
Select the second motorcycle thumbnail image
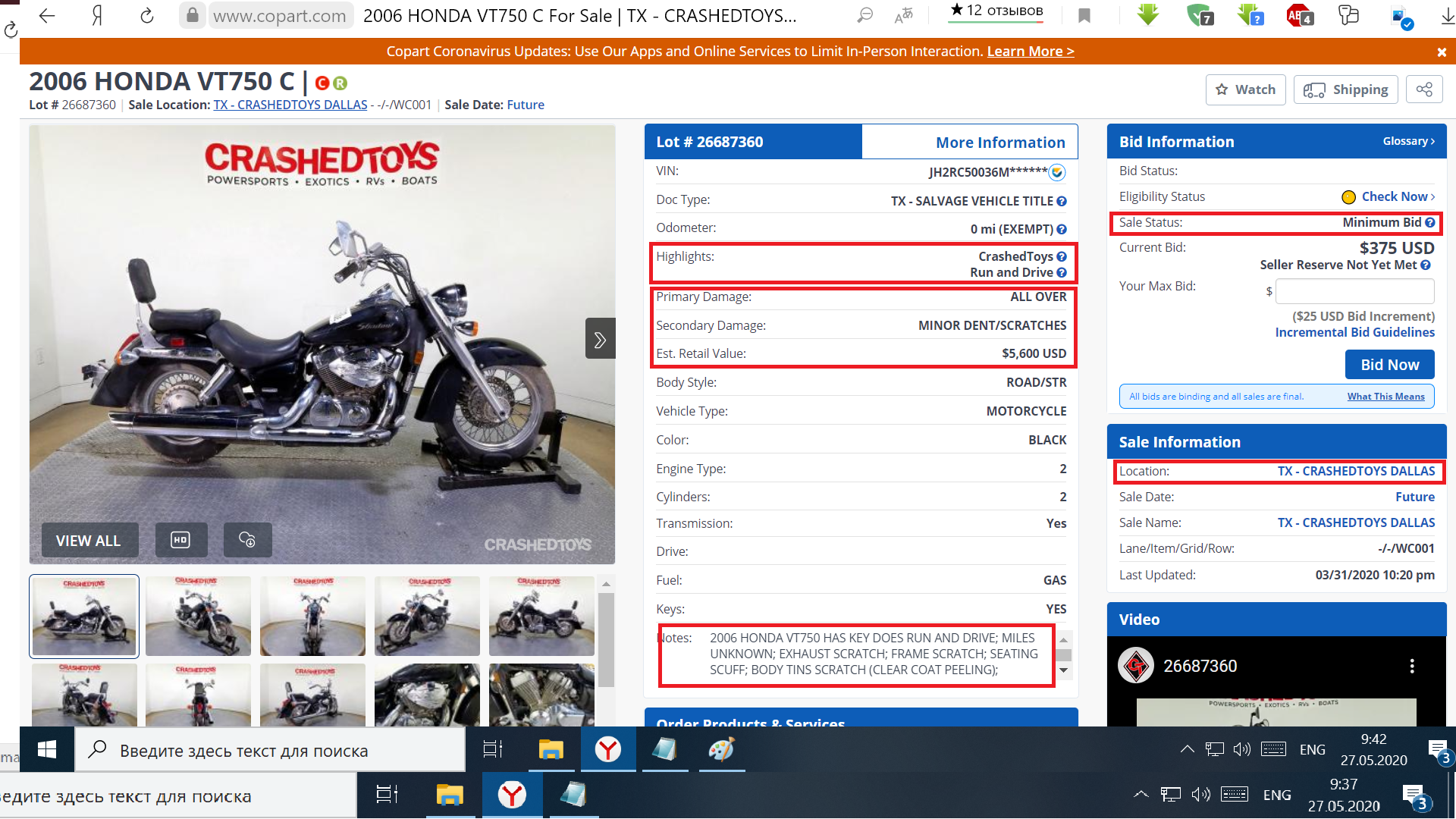pos(199,615)
